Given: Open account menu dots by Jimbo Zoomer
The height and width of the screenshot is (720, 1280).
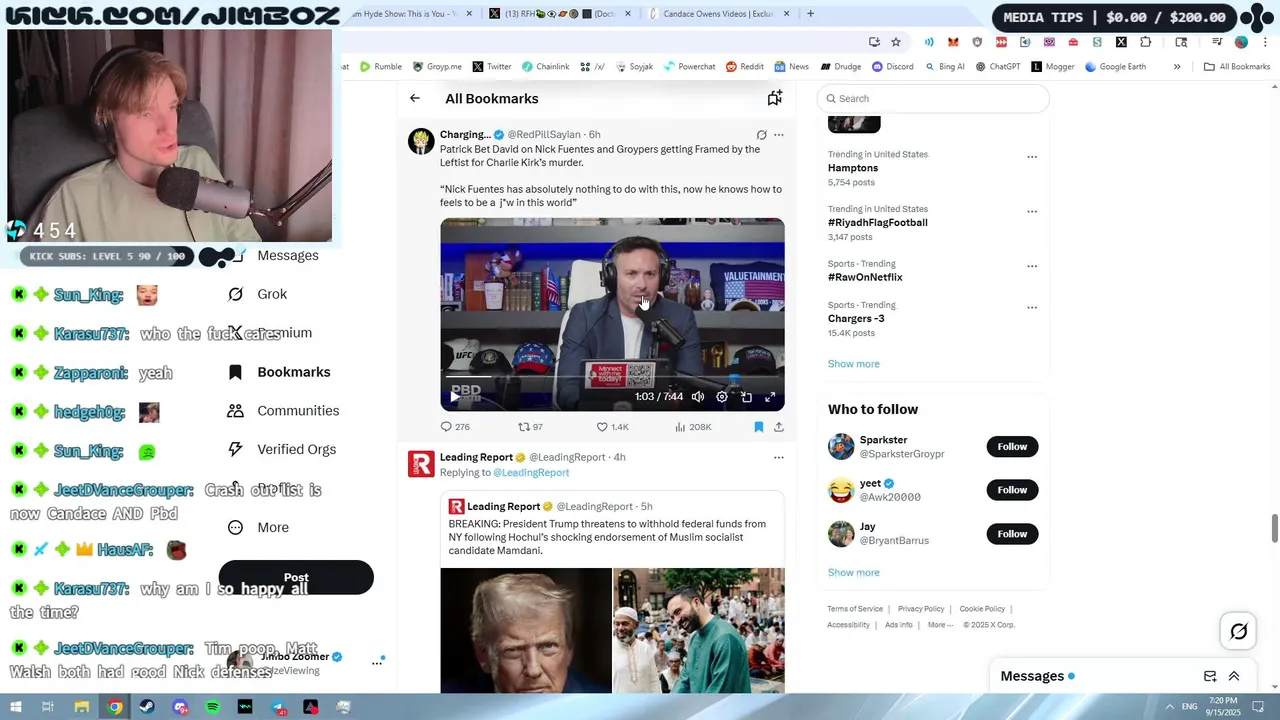Looking at the screenshot, I should tap(377, 662).
